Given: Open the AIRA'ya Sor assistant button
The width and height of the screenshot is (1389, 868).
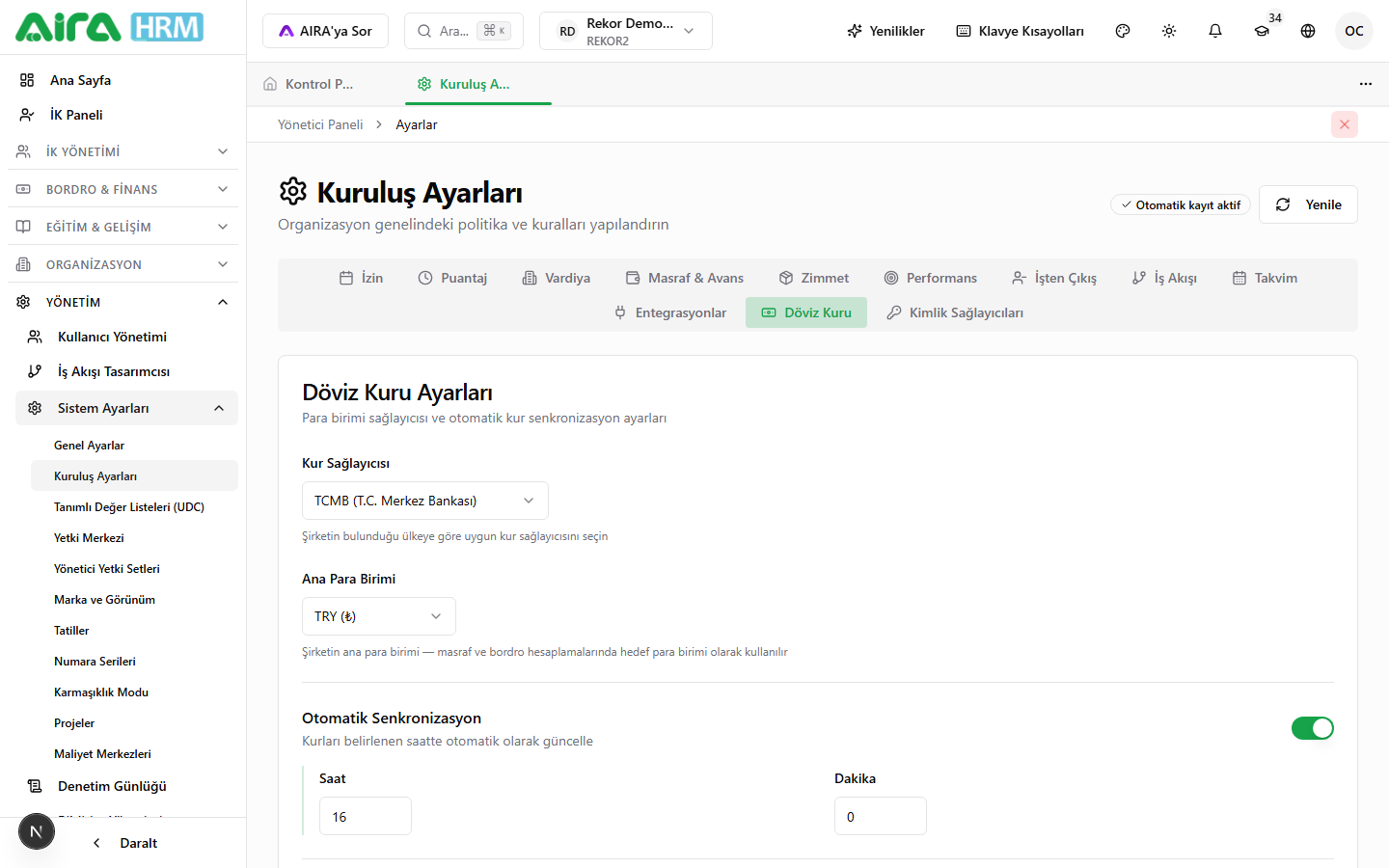Looking at the screenshot, I should pyautogui.click(x=325, y=31).
